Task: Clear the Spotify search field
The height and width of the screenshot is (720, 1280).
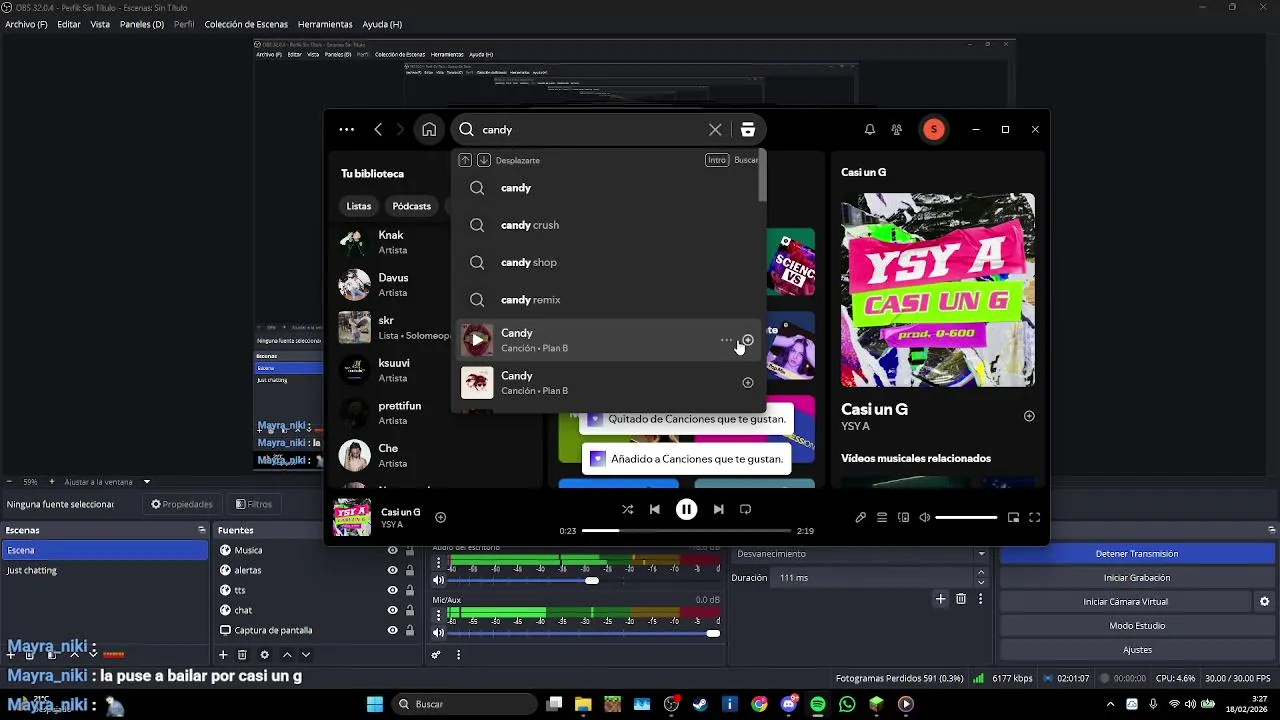Action: (715, 129)
